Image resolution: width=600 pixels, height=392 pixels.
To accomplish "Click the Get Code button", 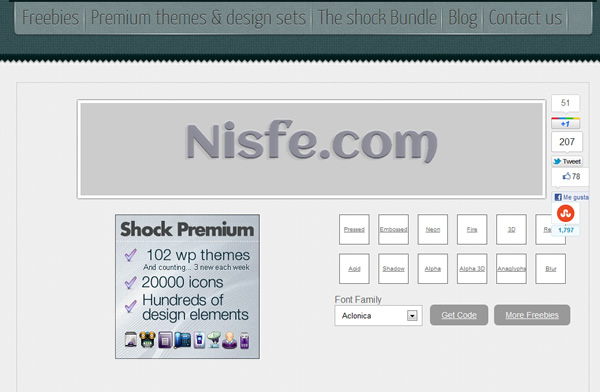I will tap(459, 315).
